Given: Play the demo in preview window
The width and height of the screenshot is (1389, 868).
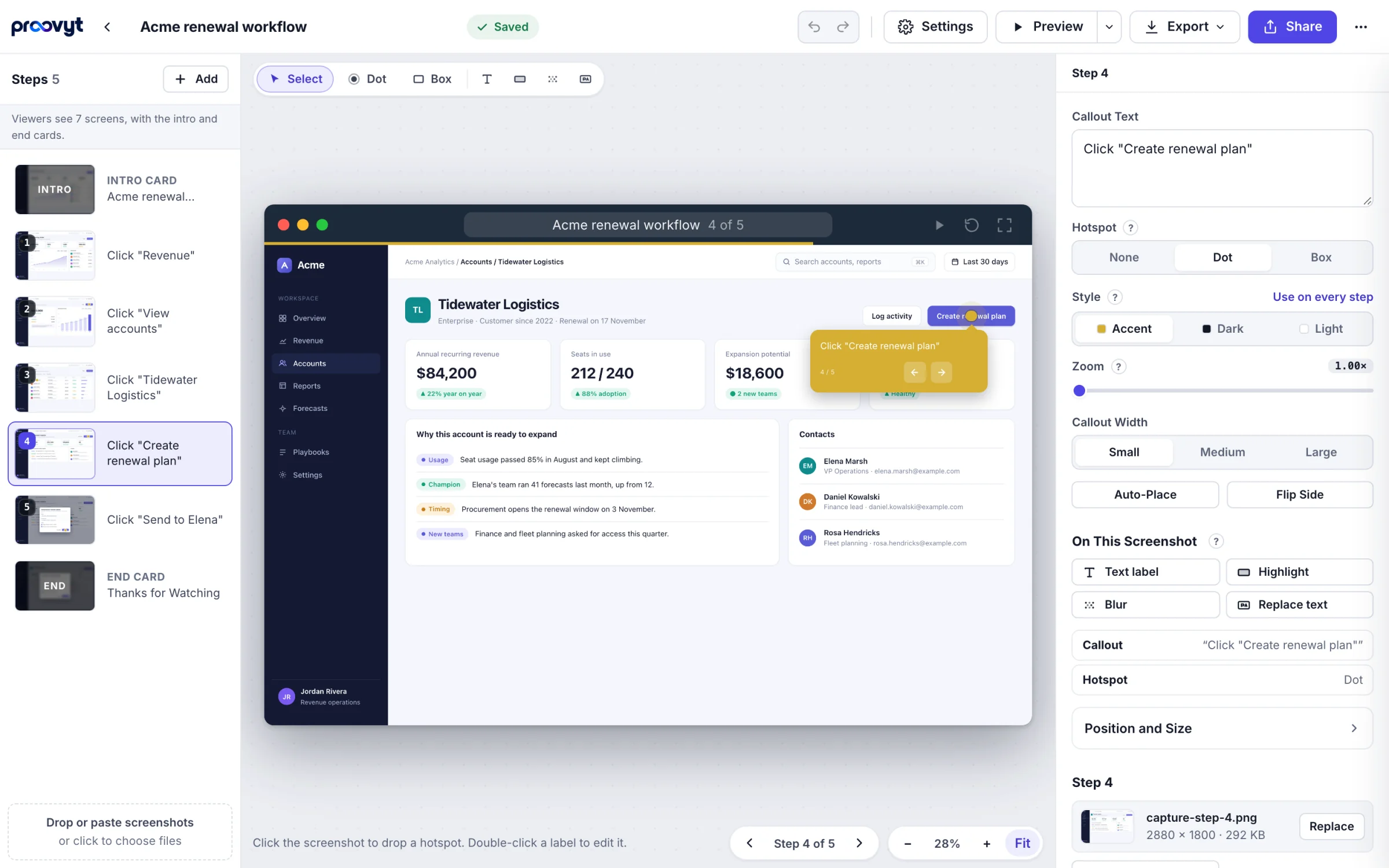Looking at the screenshot, I should pyautogui.click(x=939, y=225).
